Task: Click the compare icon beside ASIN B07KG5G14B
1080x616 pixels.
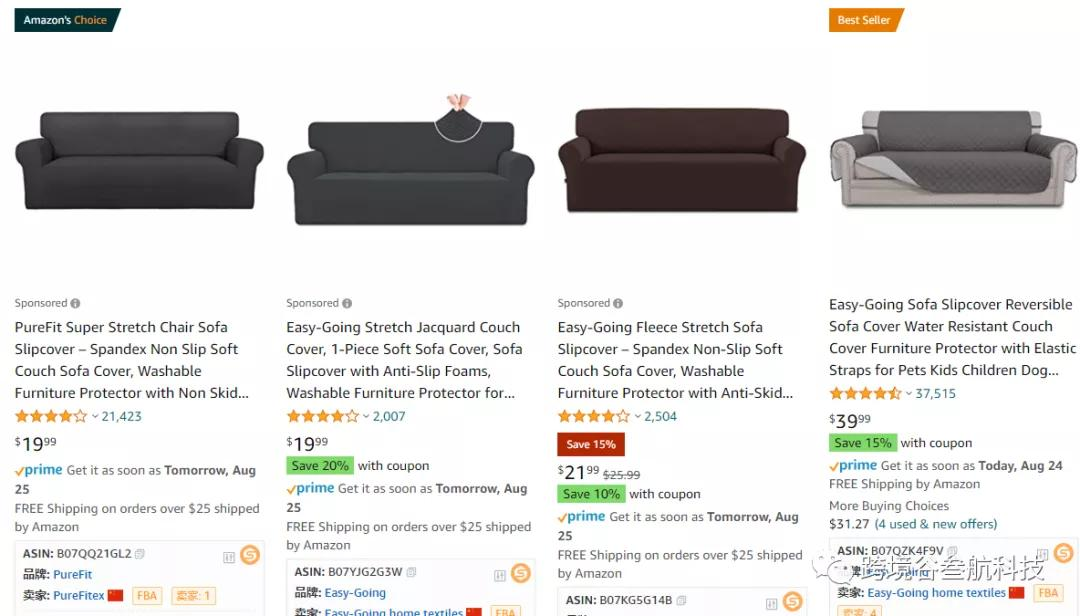Action: 771,601
